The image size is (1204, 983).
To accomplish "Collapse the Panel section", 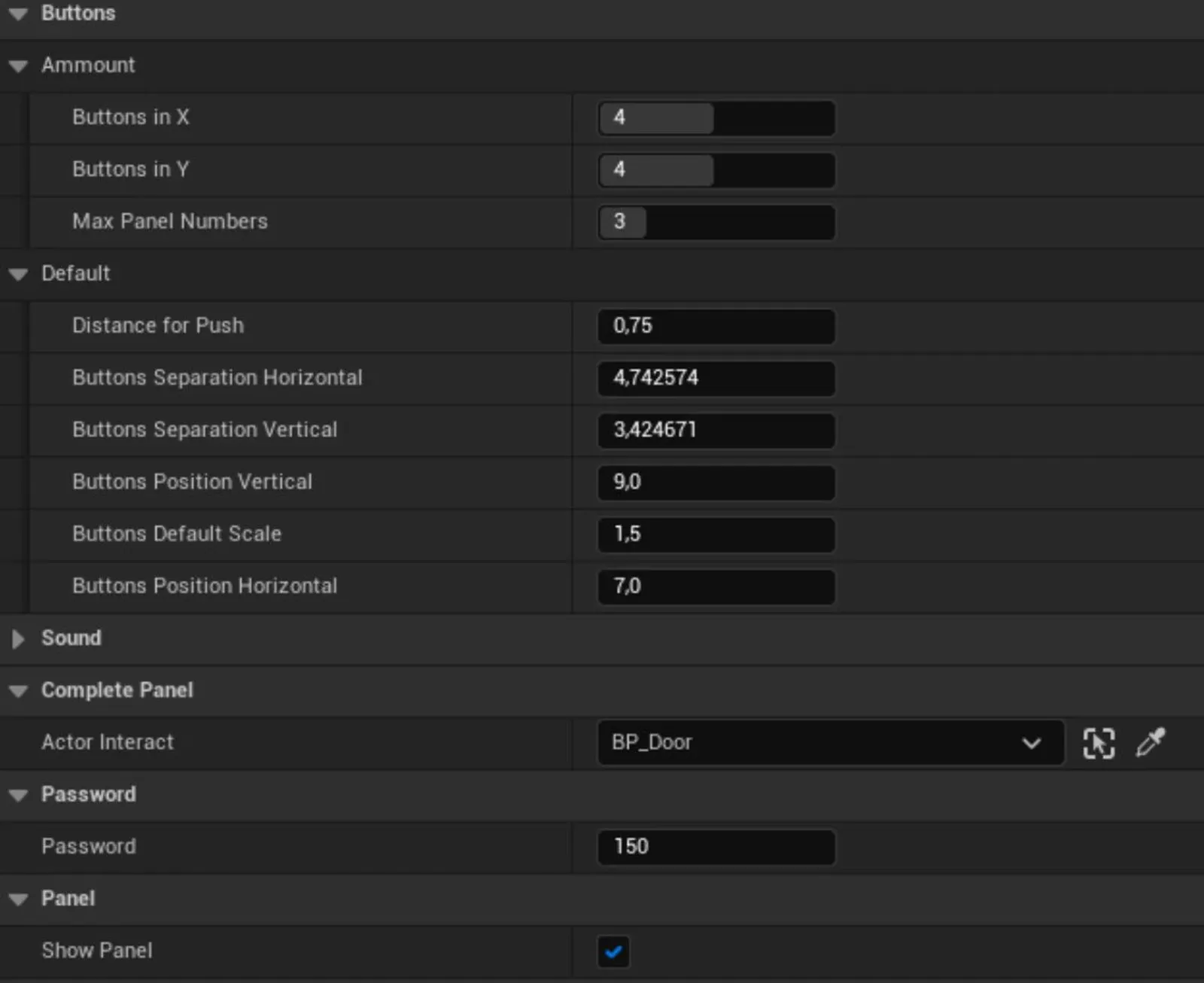I will pos(17,899).
